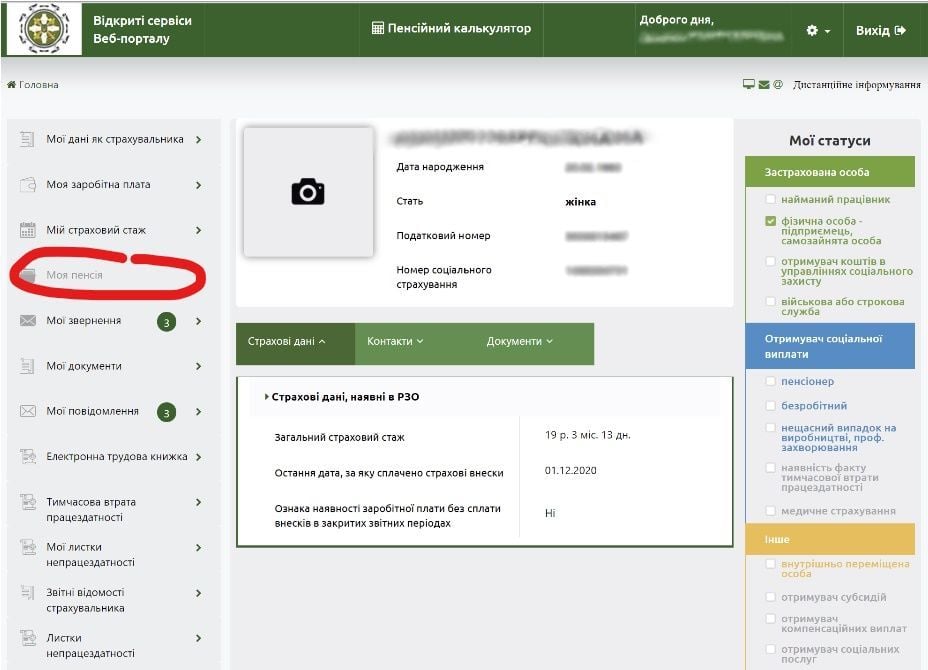Toggle the медичне страхування checkbox
The image size is (928, 670).
click(770, 510)
